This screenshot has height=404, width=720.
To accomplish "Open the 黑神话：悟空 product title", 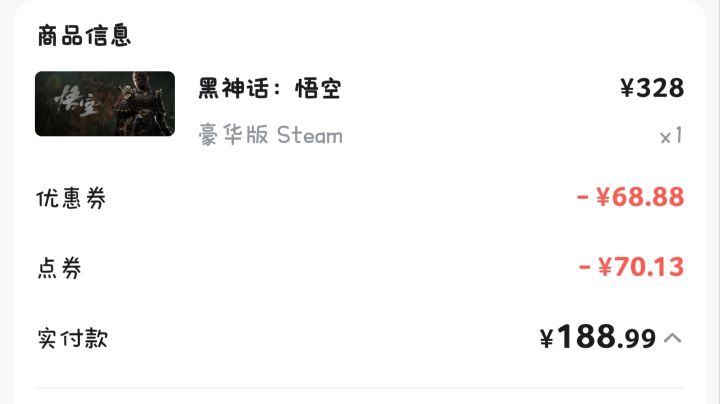I will tap(270, 88).
